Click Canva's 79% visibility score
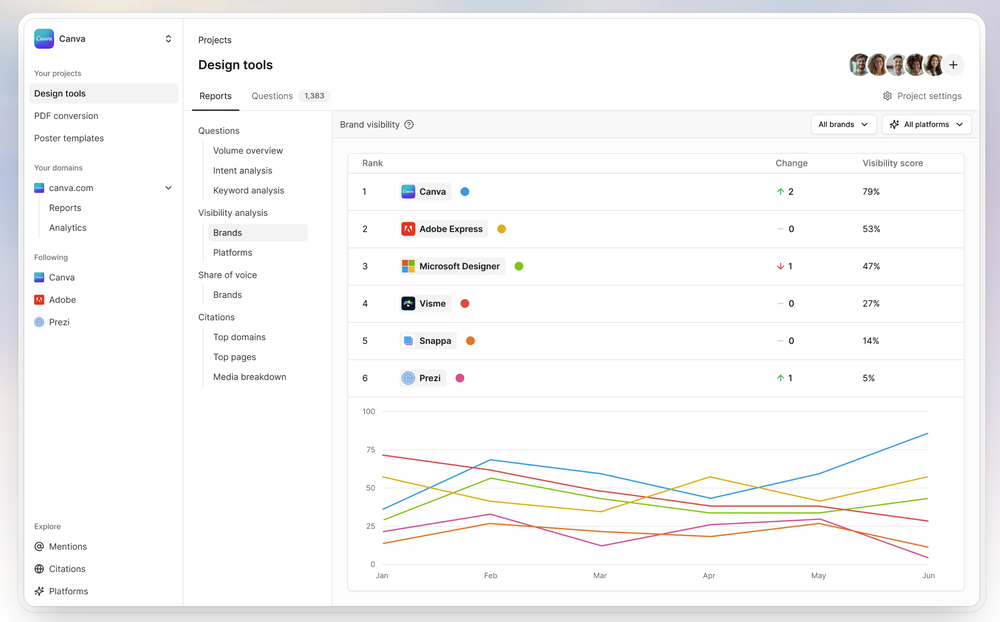Viewport: 1000px width, 622px height. click(871, 191)
